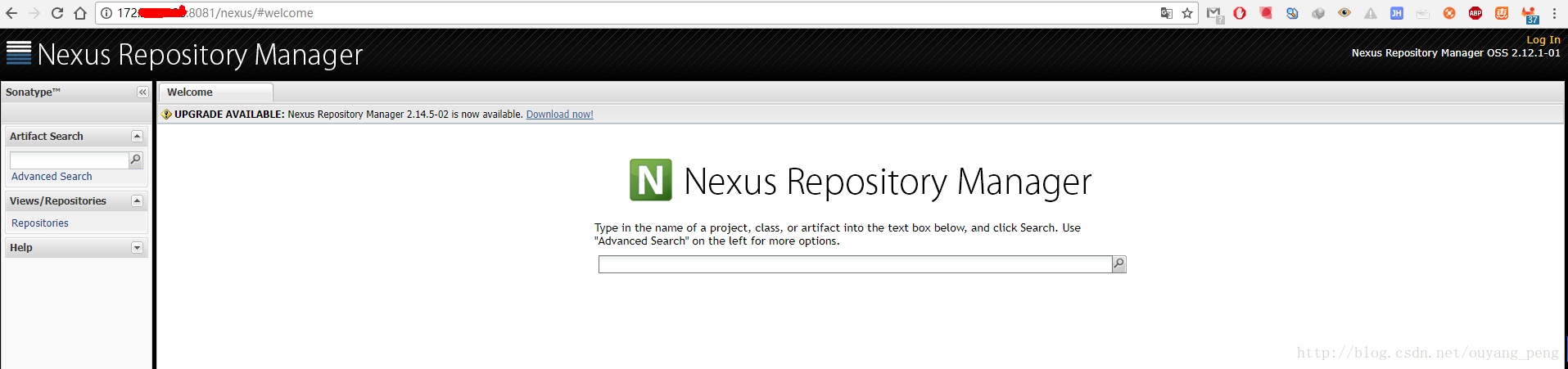1568x369 pixels.
Task: Collapse the Artifact Search section
Action: click(x=138, y=137)
